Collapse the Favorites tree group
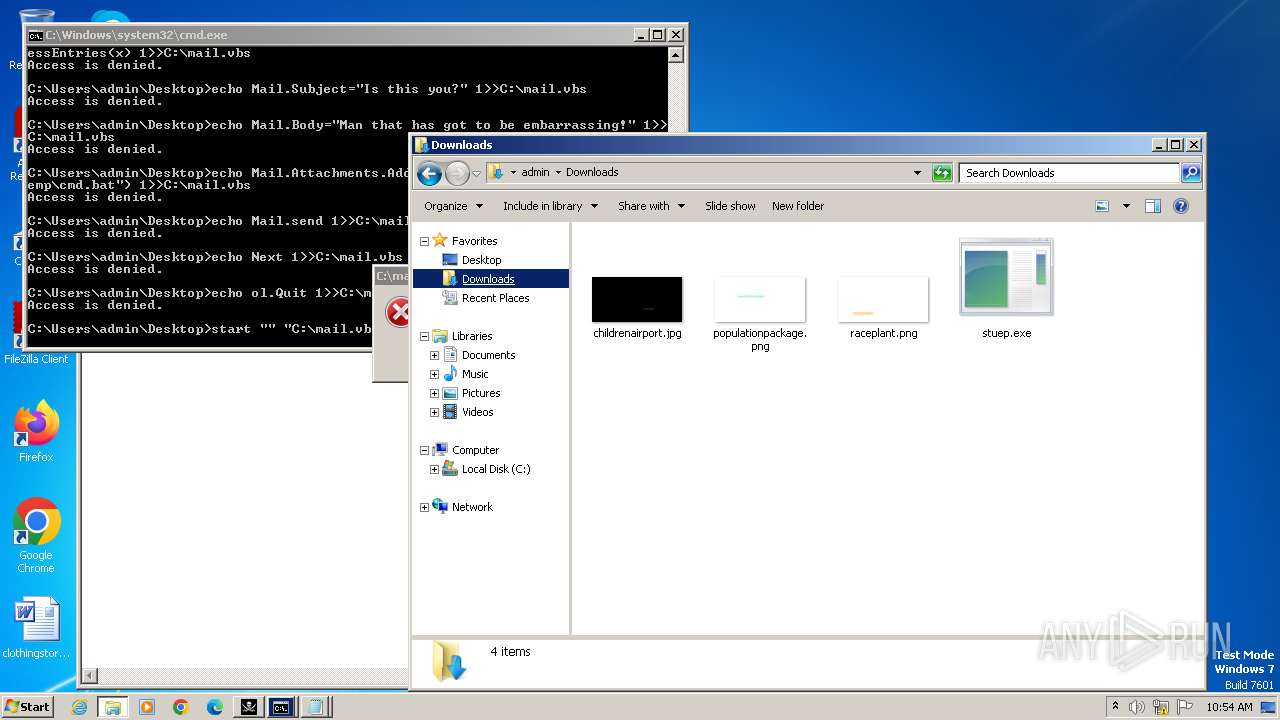Screen dimensions: 1280x720 424,241
